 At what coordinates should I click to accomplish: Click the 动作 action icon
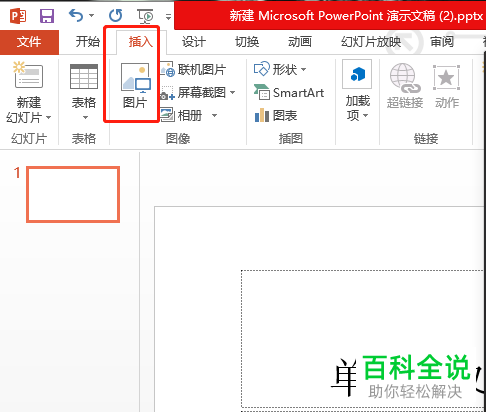(447, 77)
